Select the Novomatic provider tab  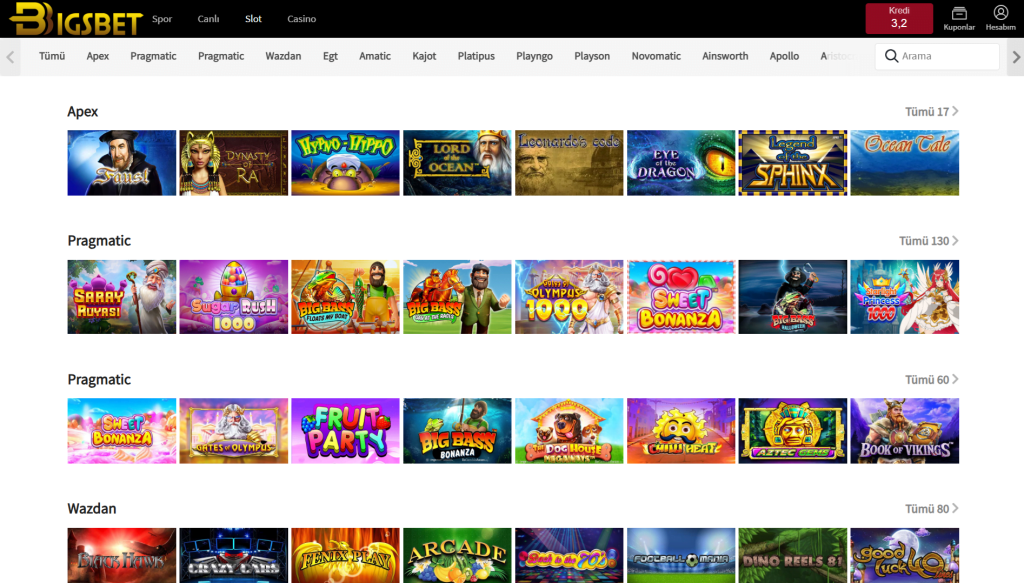click(656, 57)
